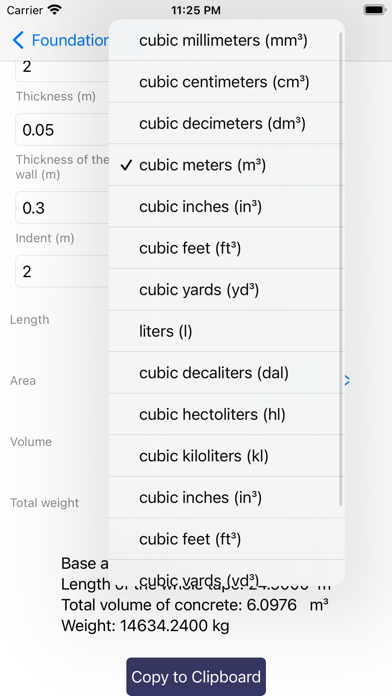Open the Foundation back link
Screen dimensions: 392x696
pos(60,40)
